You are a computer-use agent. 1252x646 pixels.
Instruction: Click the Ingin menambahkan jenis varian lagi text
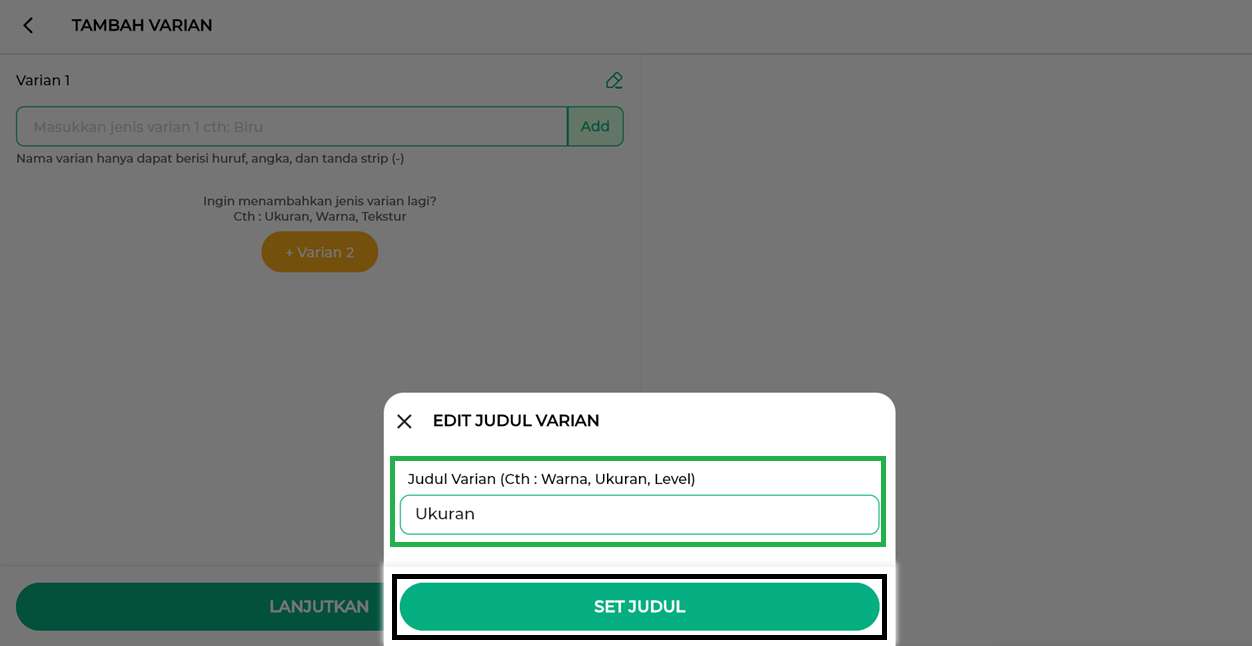(x=320, y=201)
